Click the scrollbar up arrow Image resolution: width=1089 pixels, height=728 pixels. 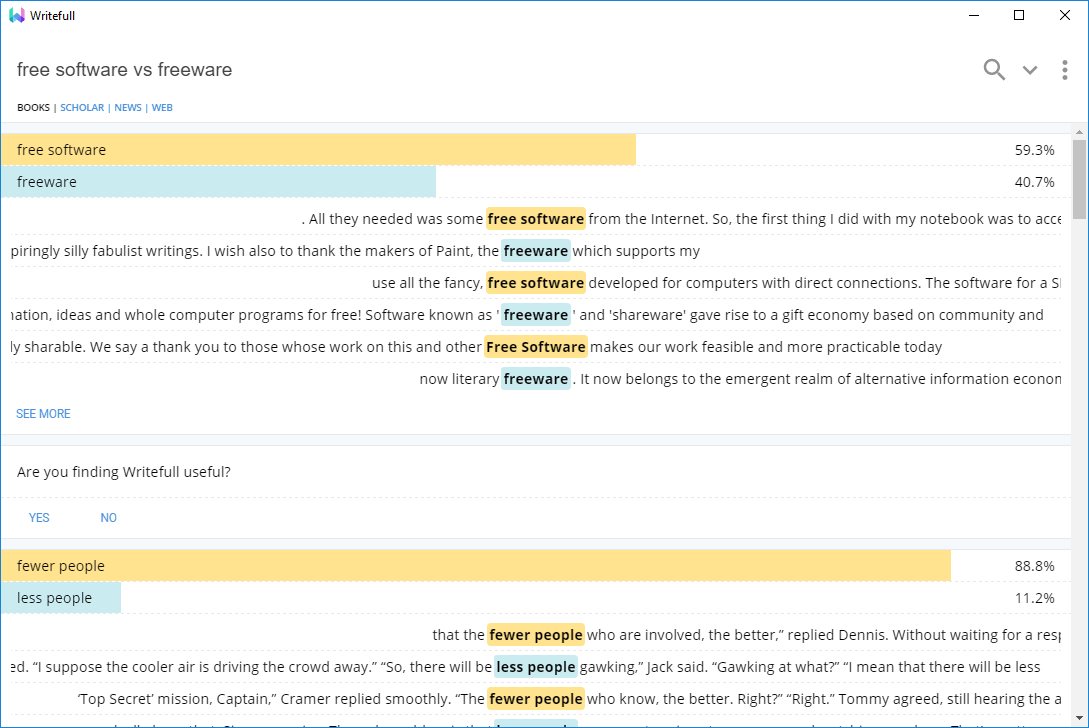(x=1079, y=131)
